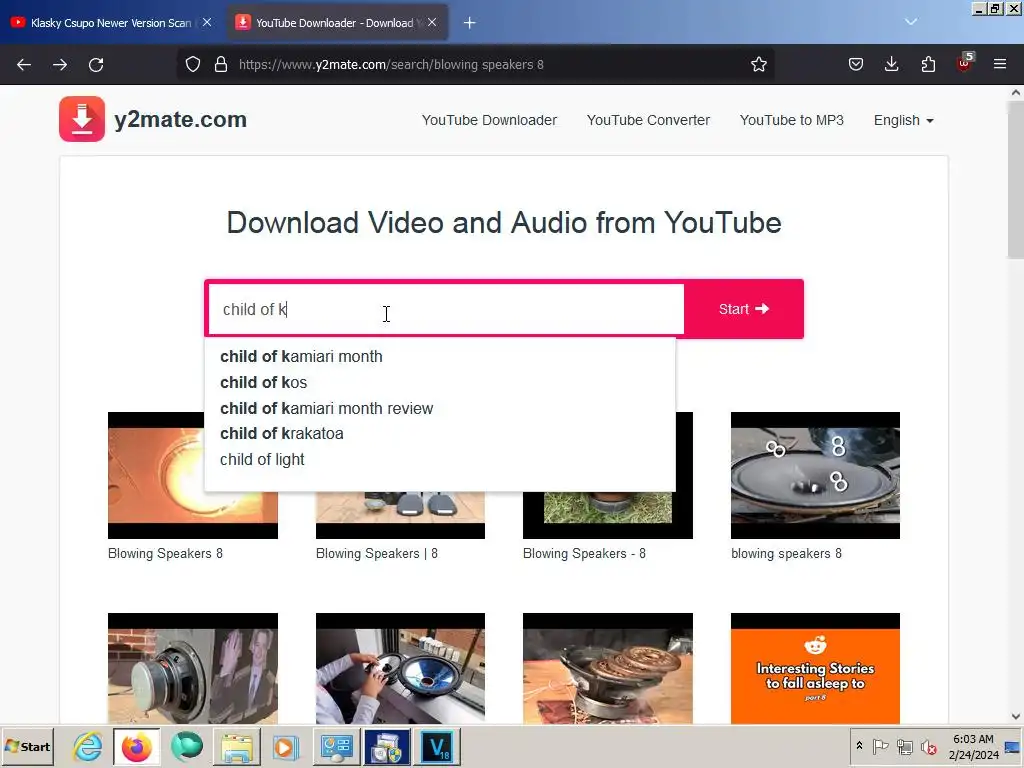Image resolution: width=1024 pixels, height=768 pixels.
Task: Open the green speech bubble taskbar app
Action: tap(187, 746)
